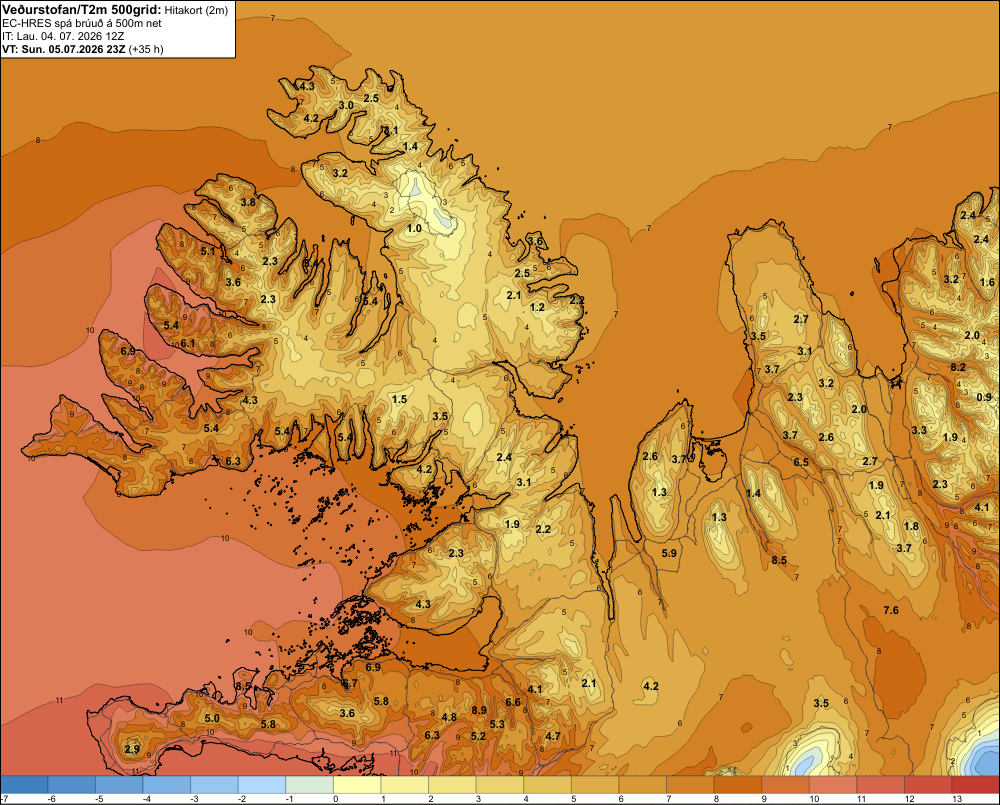Click the temperature value '3.0'

(x=346, y=105)
